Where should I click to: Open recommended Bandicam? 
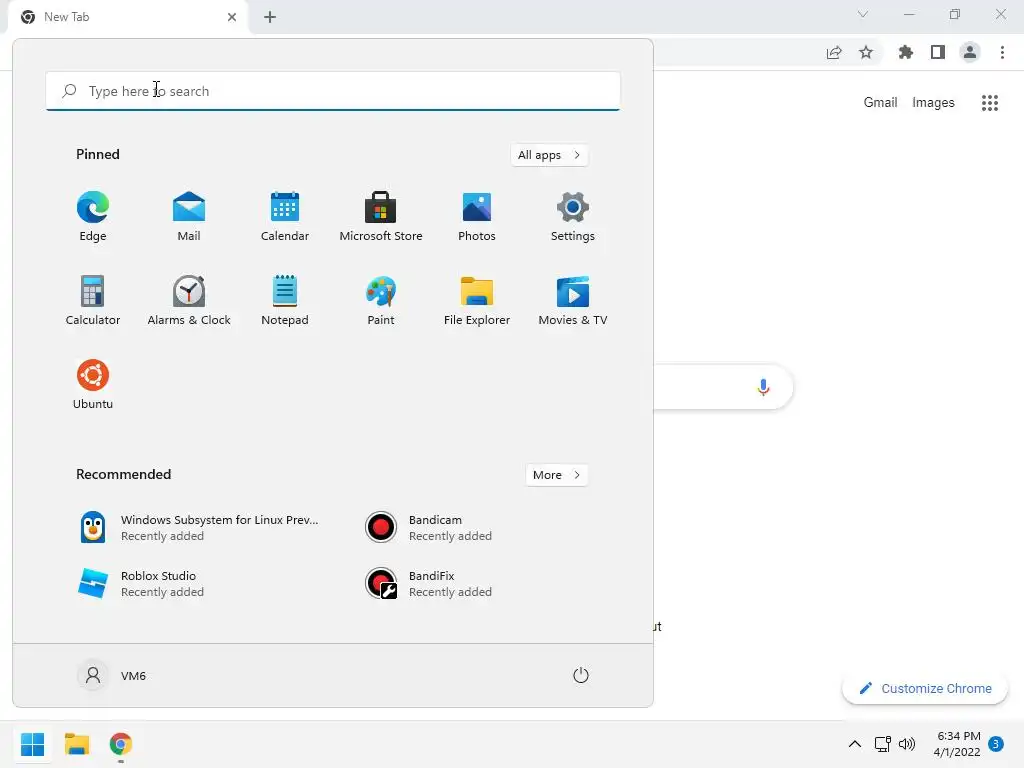429,527
